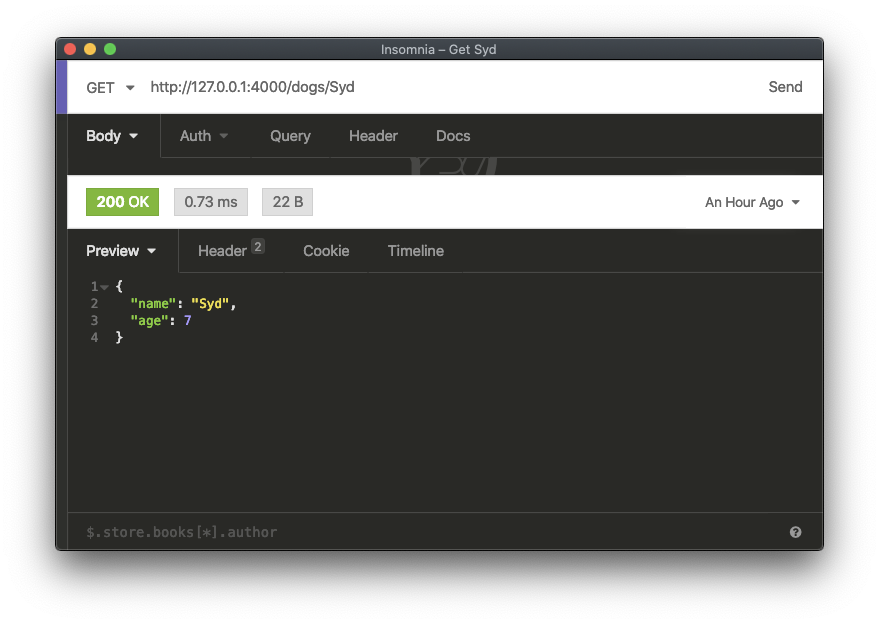Viewport: 879px width, 624px height.
Task: Open the Body type dropdown
Action: (112, 136)
